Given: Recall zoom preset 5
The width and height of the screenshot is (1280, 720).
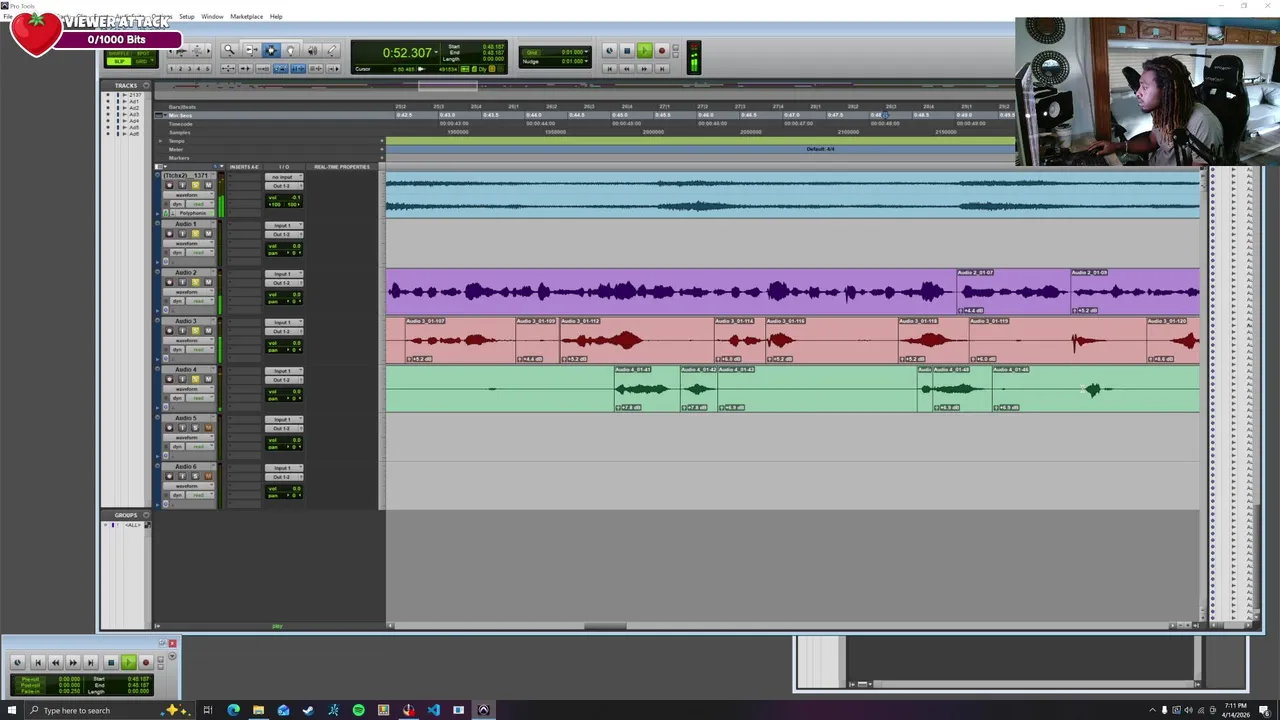Looking at the screenshot, I should (207, 69).
